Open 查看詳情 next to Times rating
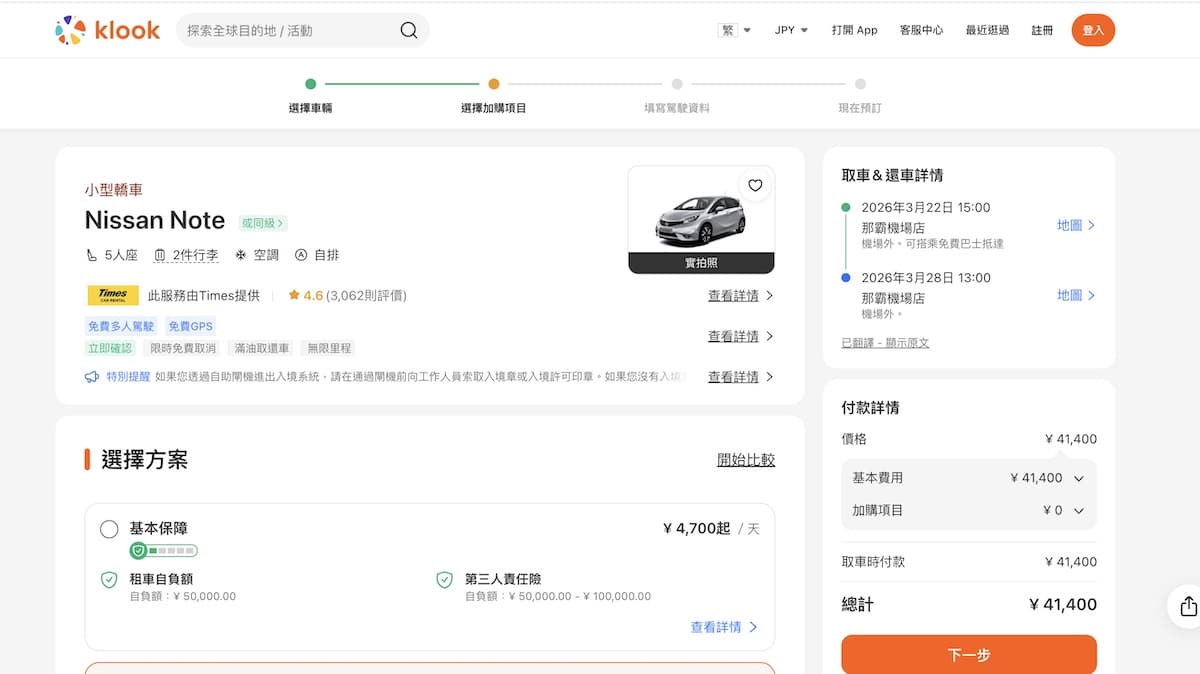1200x674 pixels. pyautogui.click(x=741, y=295)
